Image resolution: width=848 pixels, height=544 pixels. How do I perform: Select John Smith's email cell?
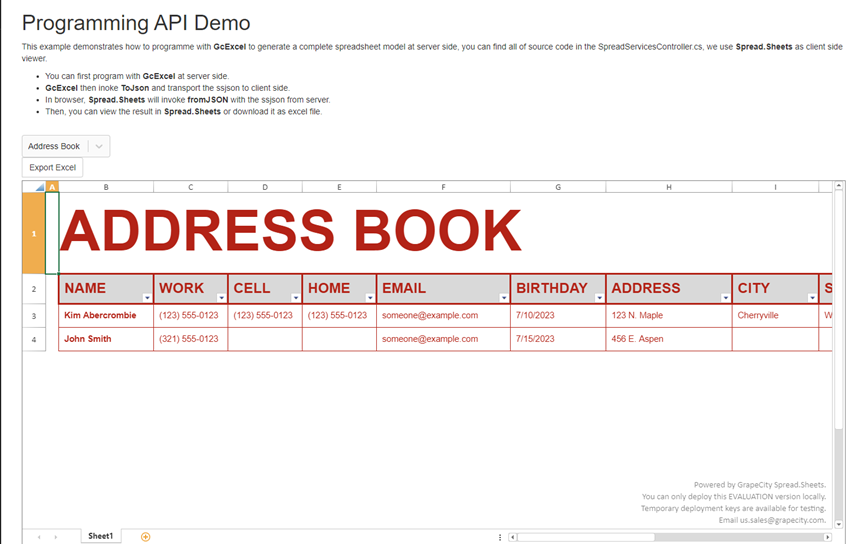pyautogui.click(x=443, y=339)
